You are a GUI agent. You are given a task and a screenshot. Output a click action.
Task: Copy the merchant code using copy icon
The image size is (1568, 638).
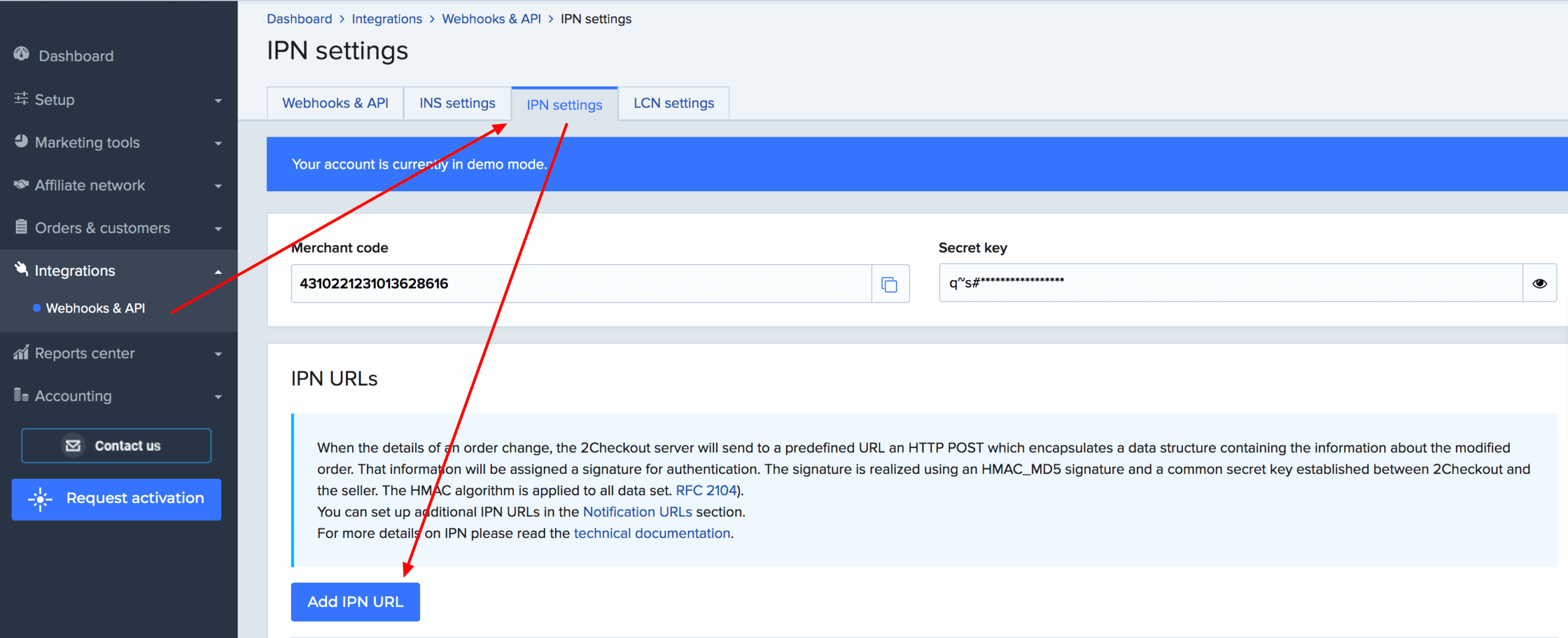click(889, 283)
